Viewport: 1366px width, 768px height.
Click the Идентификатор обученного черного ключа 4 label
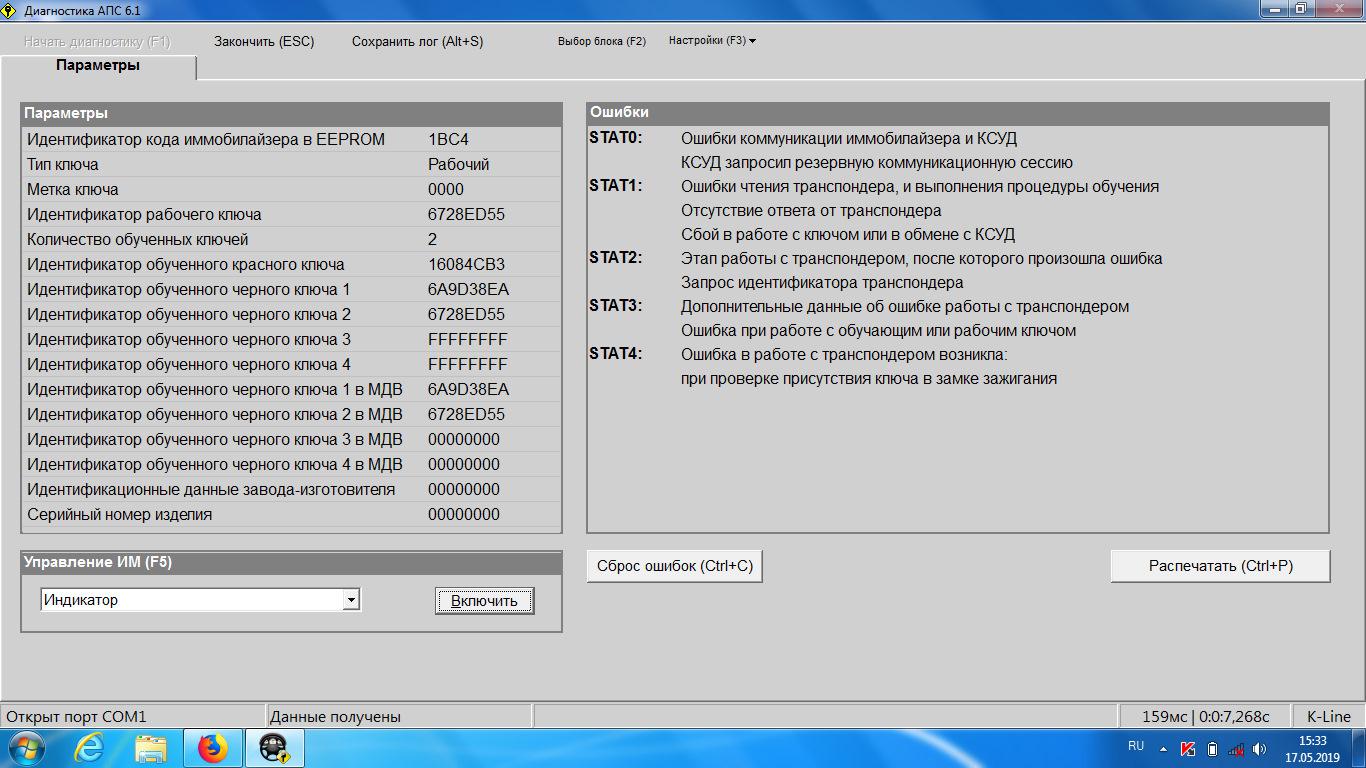point(189,365)
